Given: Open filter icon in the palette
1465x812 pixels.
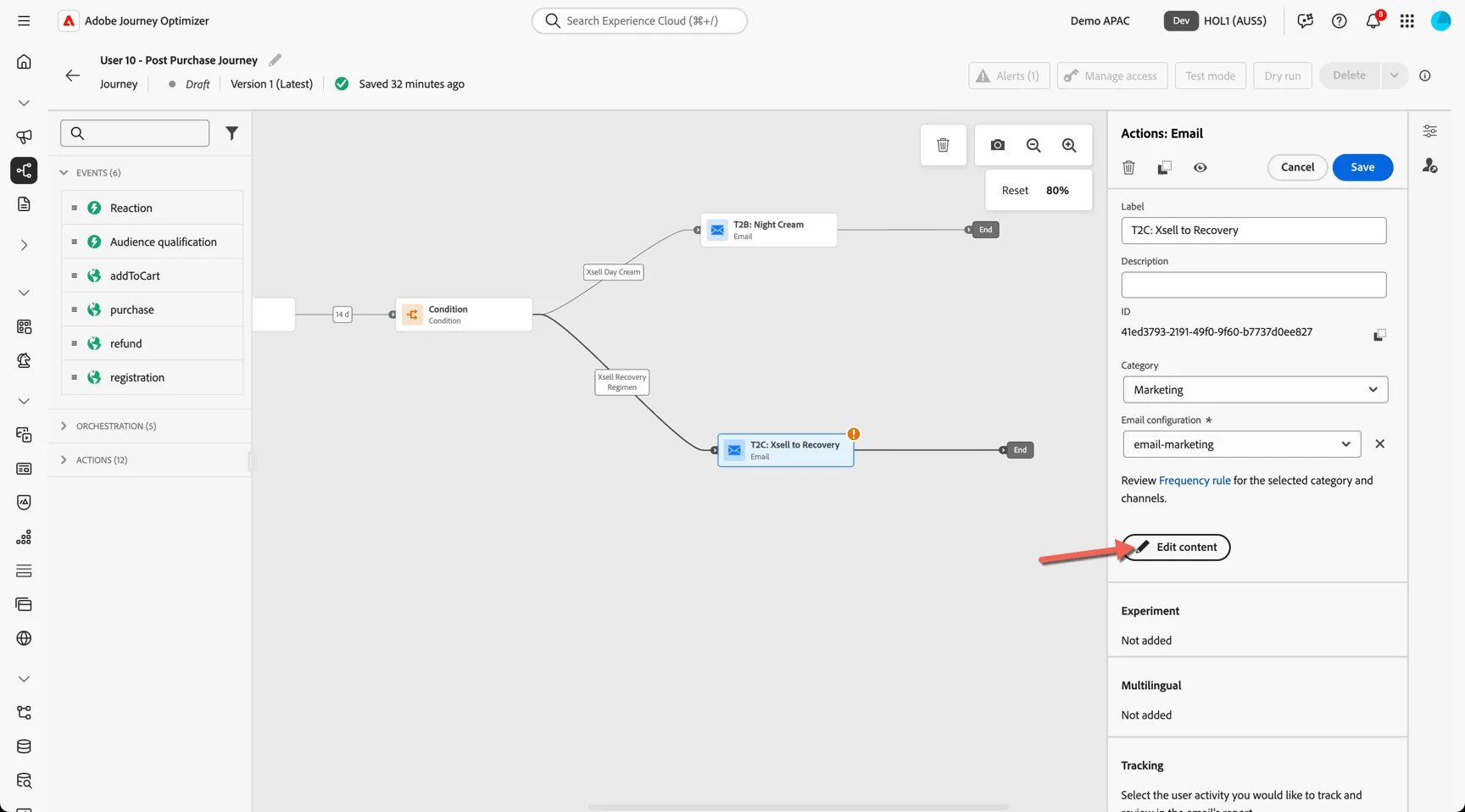Looking at the screenshot, I should [231, 133].
